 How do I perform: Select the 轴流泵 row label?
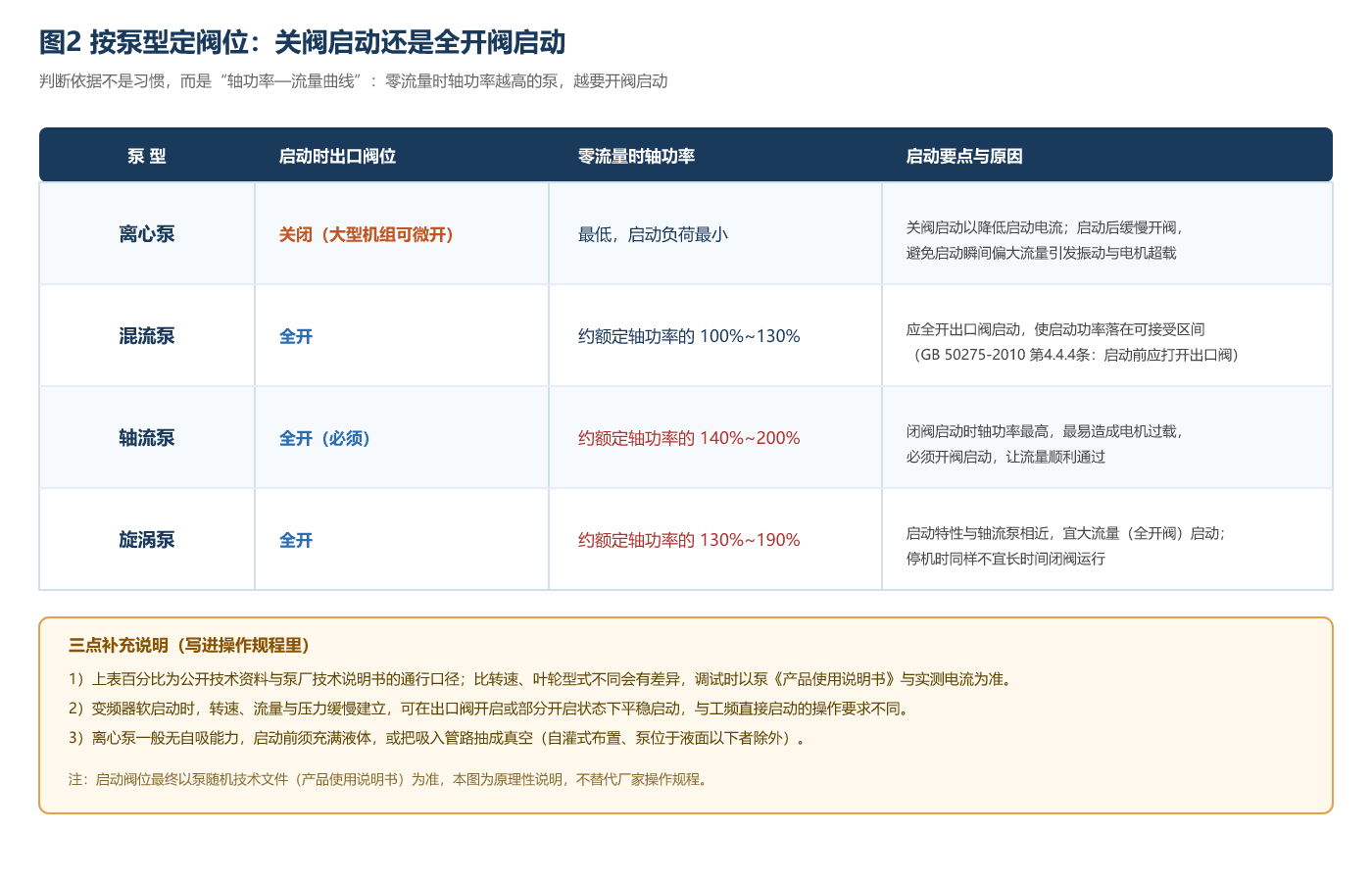point(147,438)
